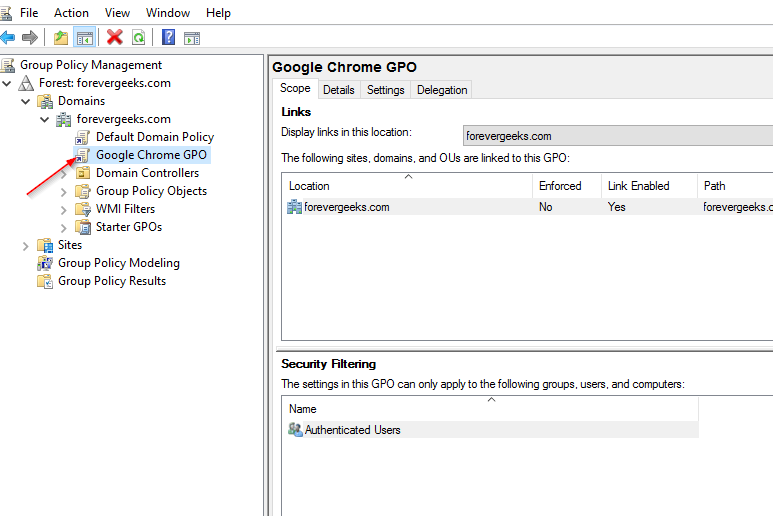773x516 pixels.
Task: Collapse the forevergeeks.com domain node
Action: coord(44,119)
